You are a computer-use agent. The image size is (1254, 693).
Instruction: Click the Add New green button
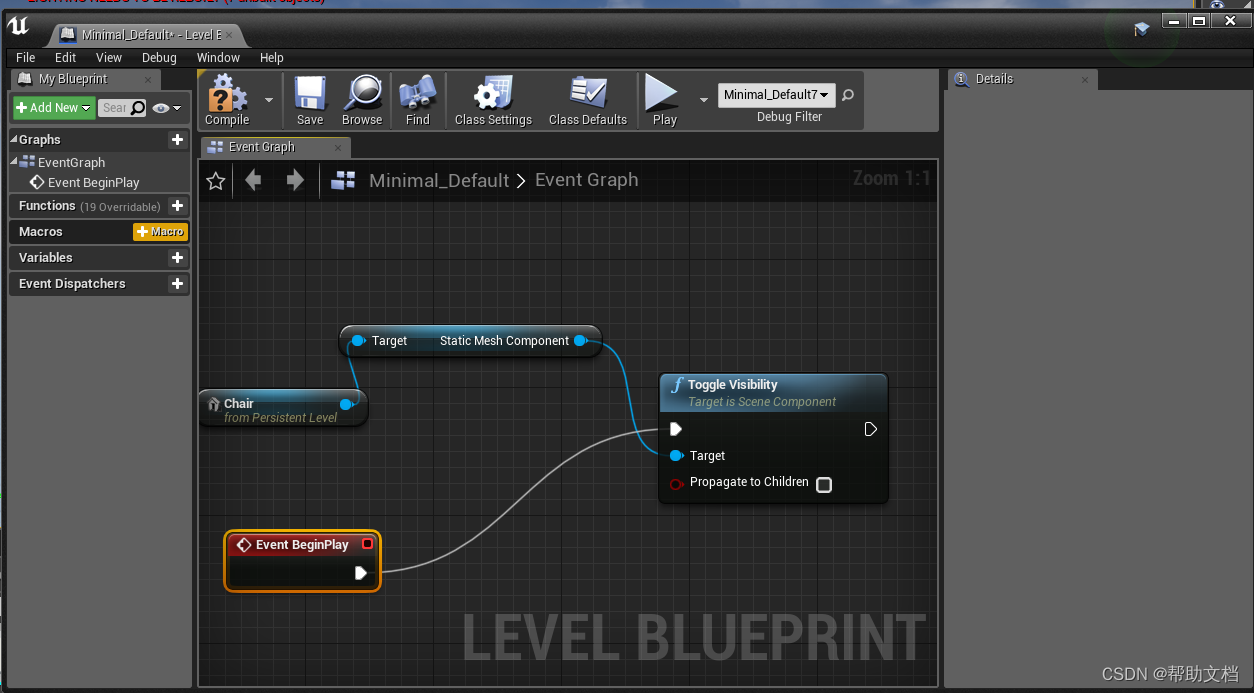pos(54,107)
